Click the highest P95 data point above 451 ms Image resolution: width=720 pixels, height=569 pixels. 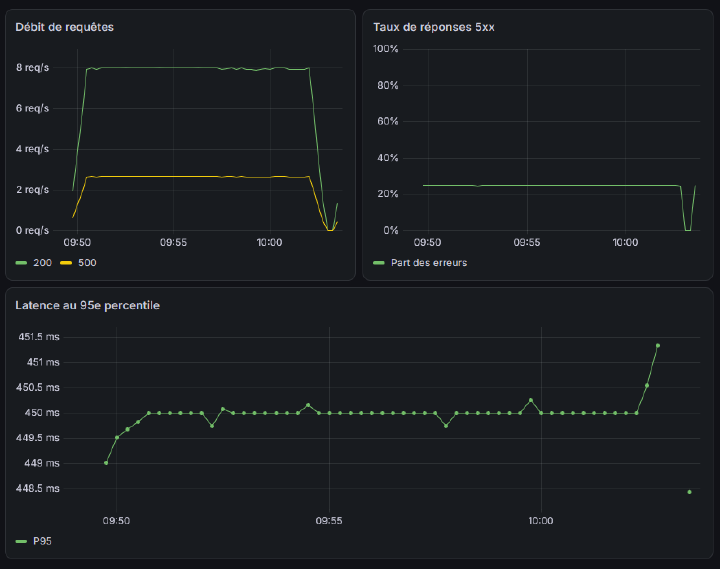tap(658, 346)
